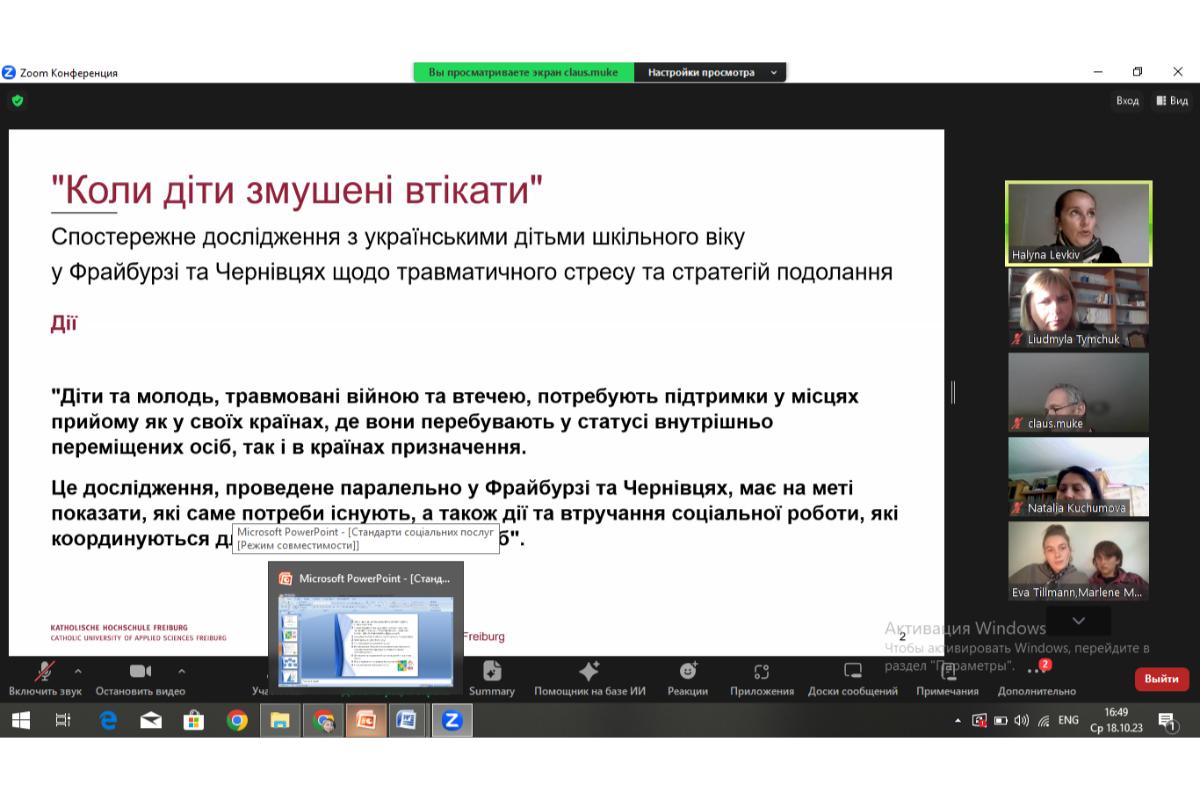Stop camera with Остановить видео
The image size is (1200, 800).
pyautogui.click(x=140, y=678)
